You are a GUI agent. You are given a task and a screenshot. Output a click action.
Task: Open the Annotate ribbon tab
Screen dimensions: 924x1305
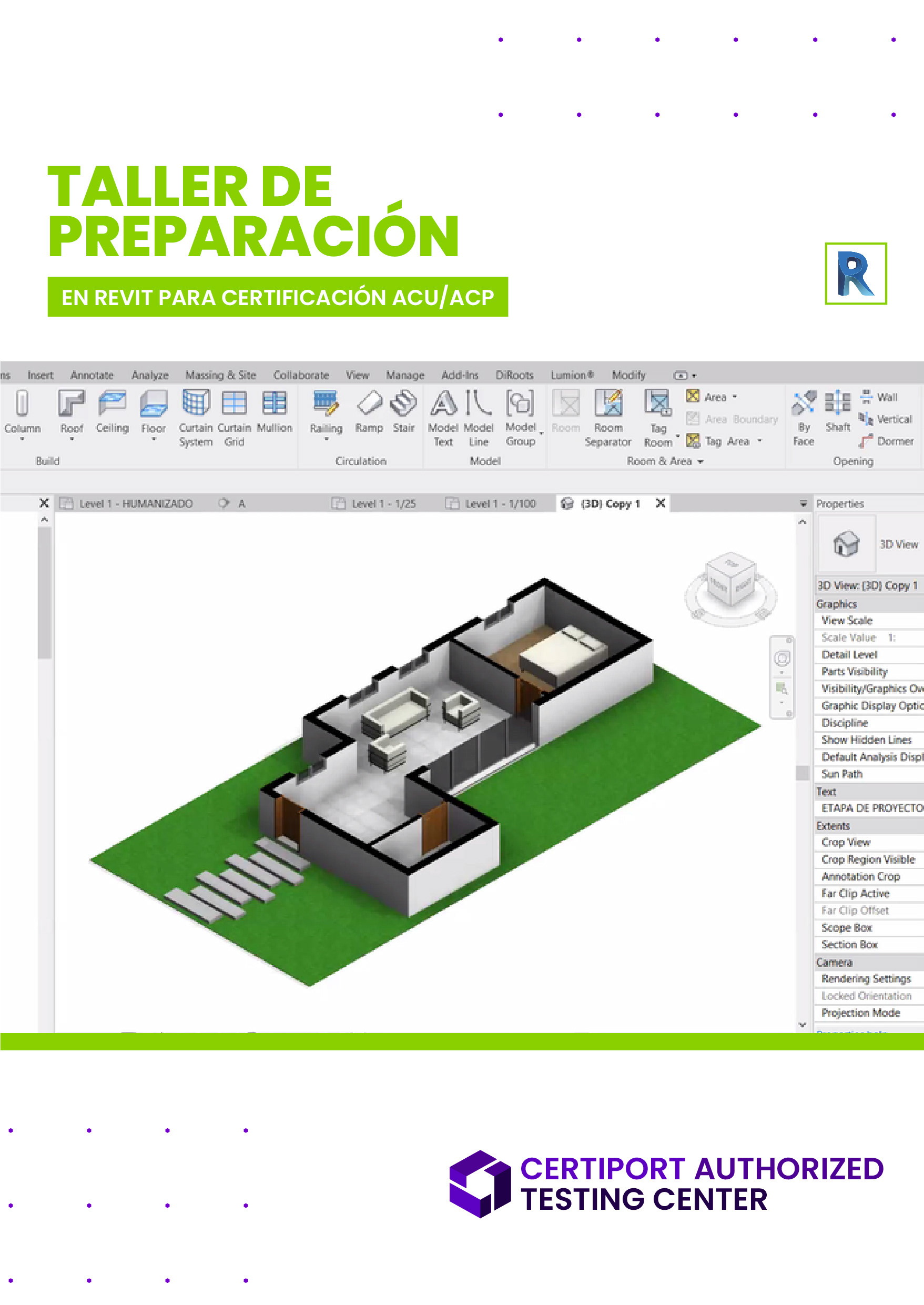pyautogui.click(x=92, y=375)
